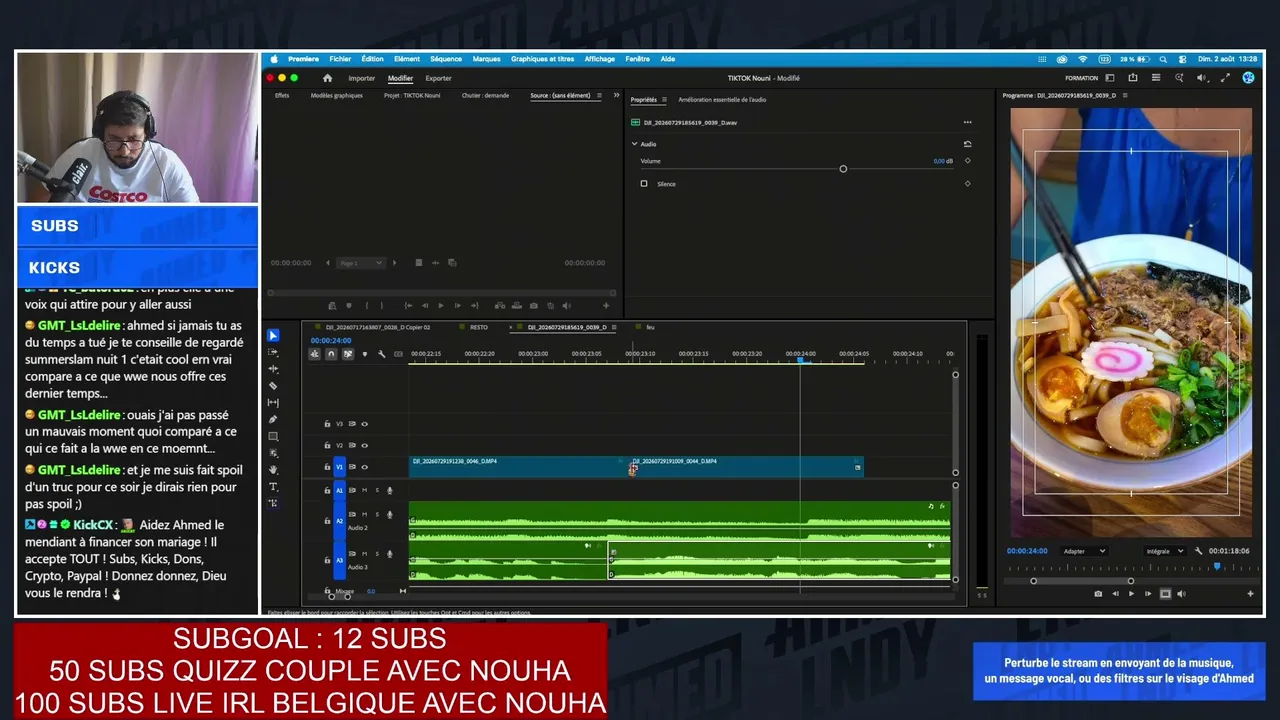Screen dimensions: 1280x720
Task: Select the Slip tool
Action: [273, 403]
